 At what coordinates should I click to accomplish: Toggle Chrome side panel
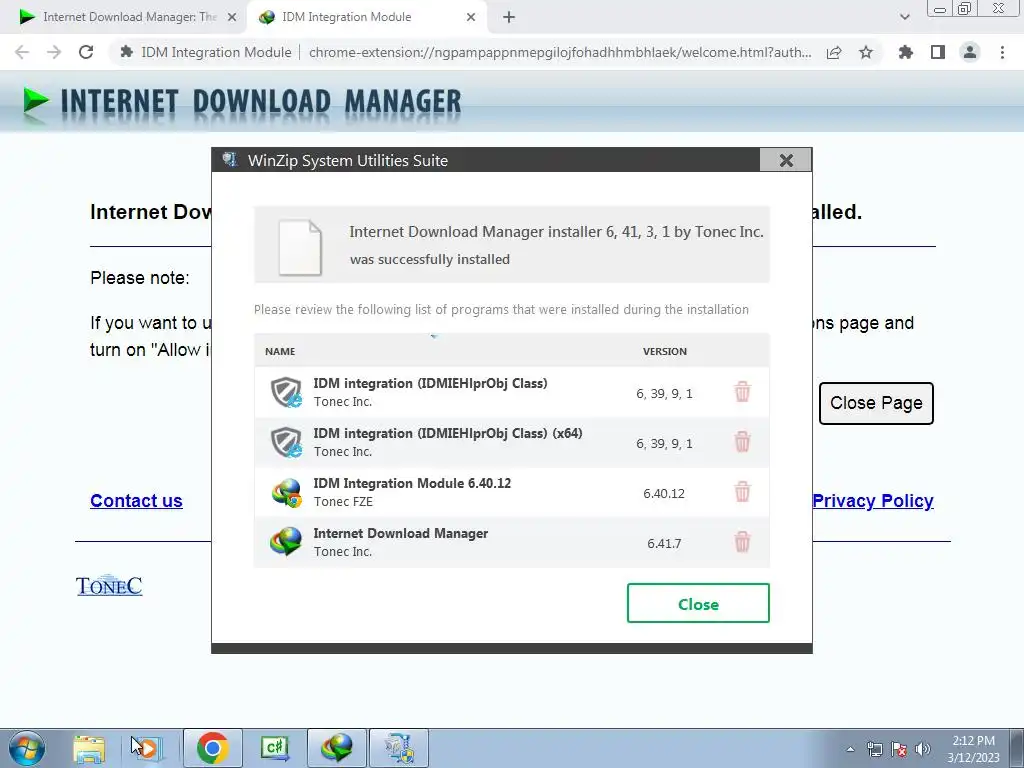(x=938, y=52)
